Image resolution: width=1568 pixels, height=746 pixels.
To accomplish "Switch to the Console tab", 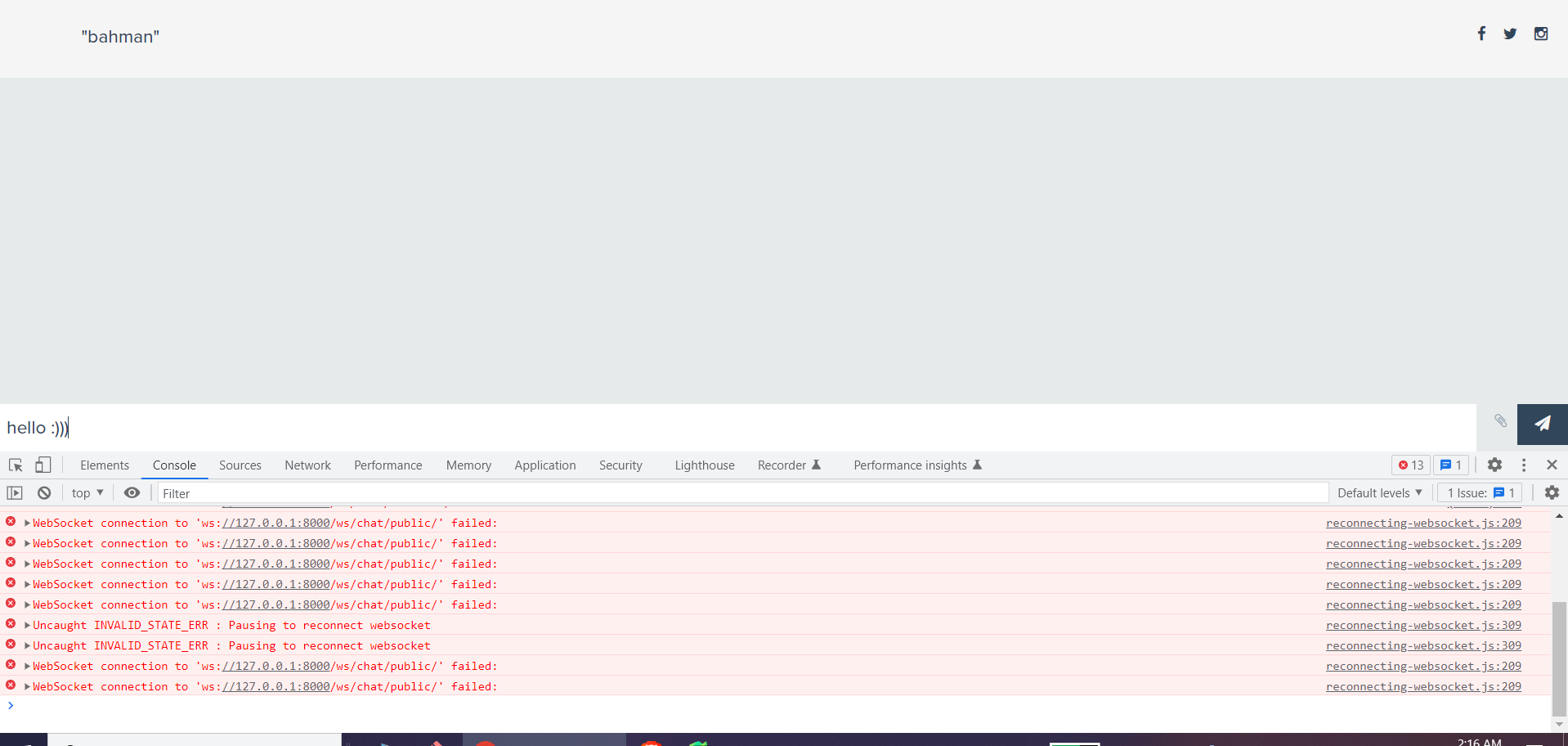I will [x=174, y=465].
